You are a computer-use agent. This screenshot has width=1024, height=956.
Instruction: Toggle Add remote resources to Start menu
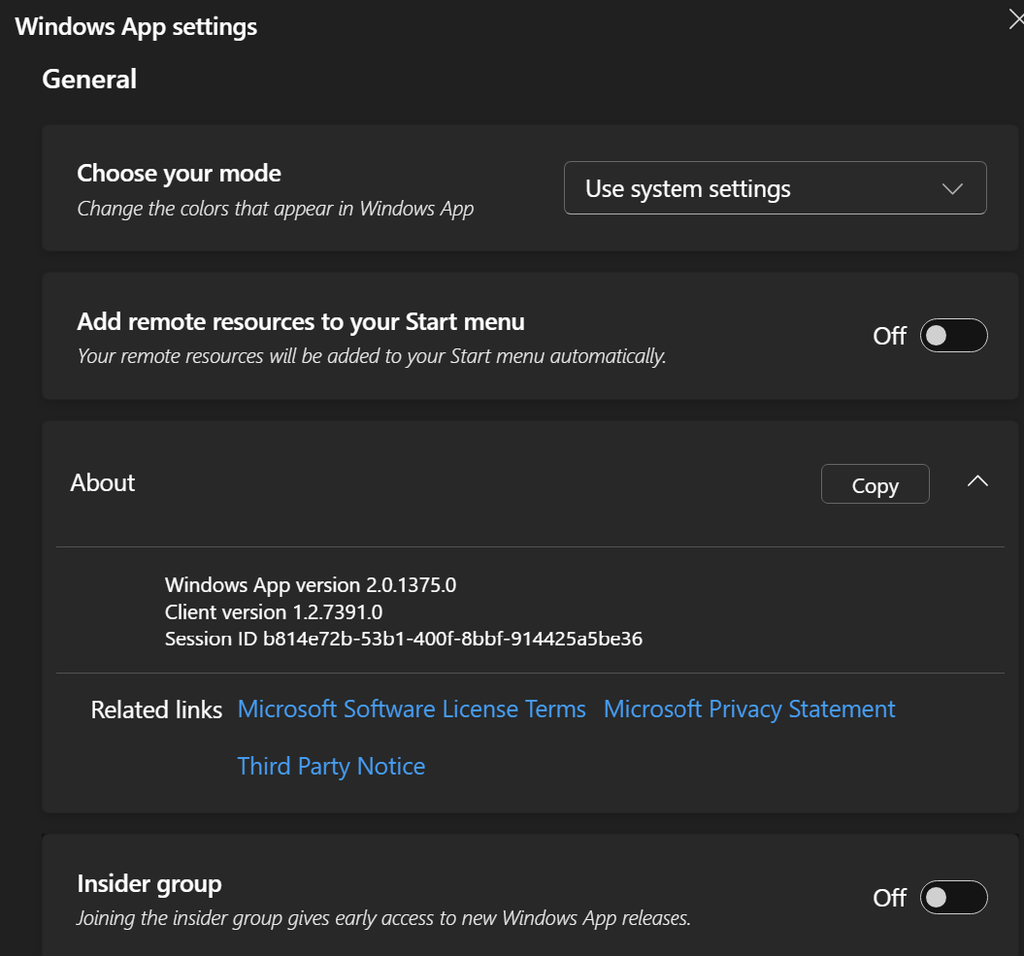pos(953,335)
